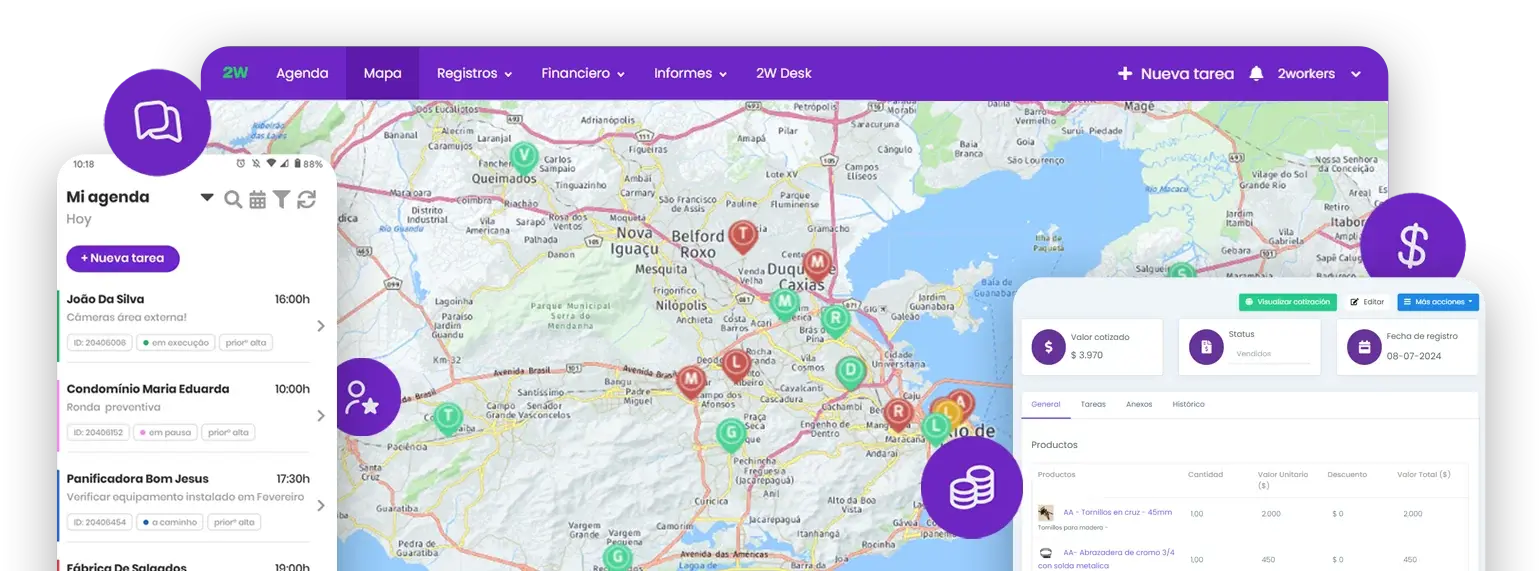Click the em execução status tag

[x=175, y=342]
